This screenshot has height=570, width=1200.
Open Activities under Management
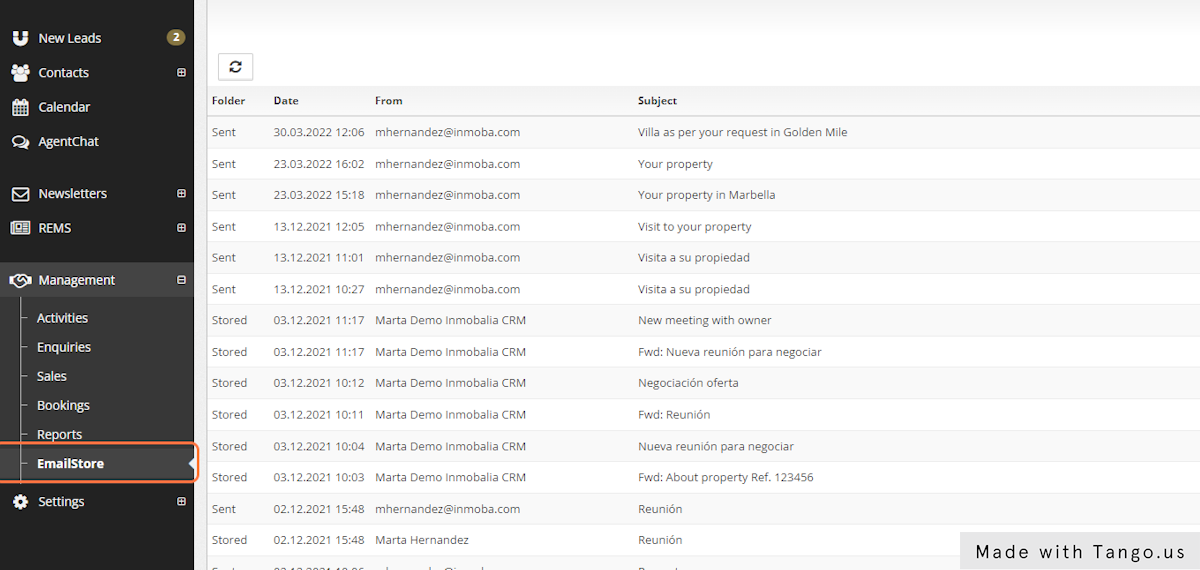62,318
